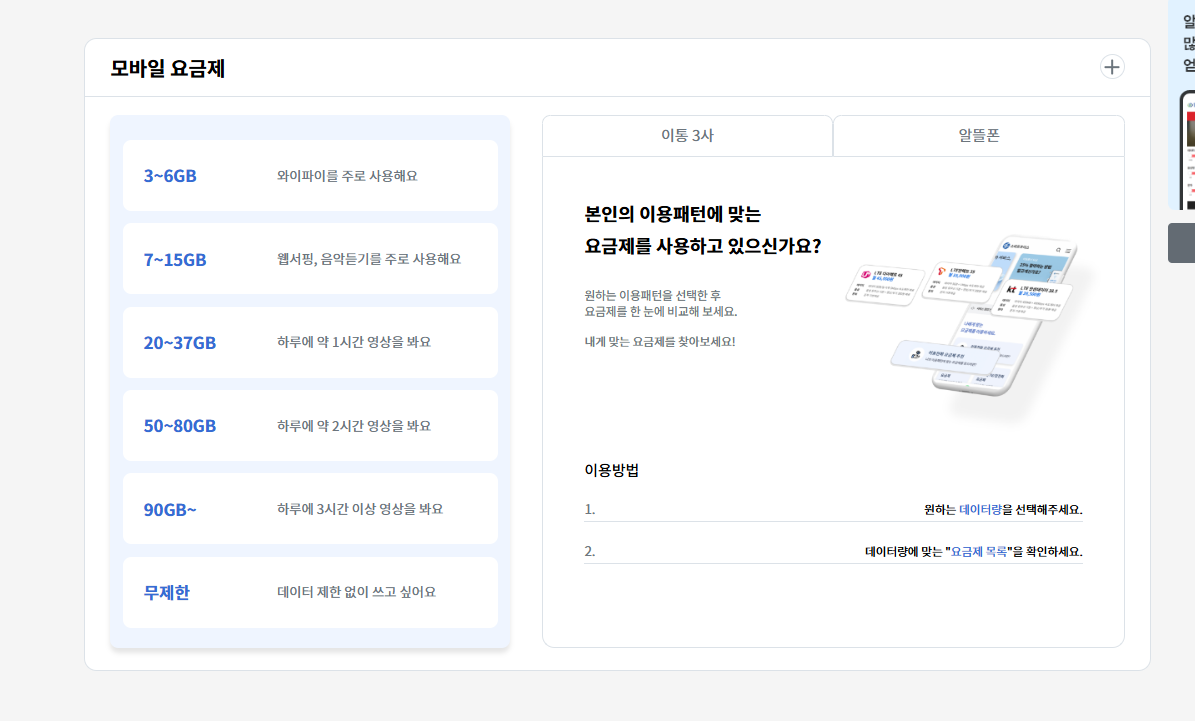Select the 3~6GB data option
The width and height of the screenshot is (1195, 721).
(x=310, y=175)
